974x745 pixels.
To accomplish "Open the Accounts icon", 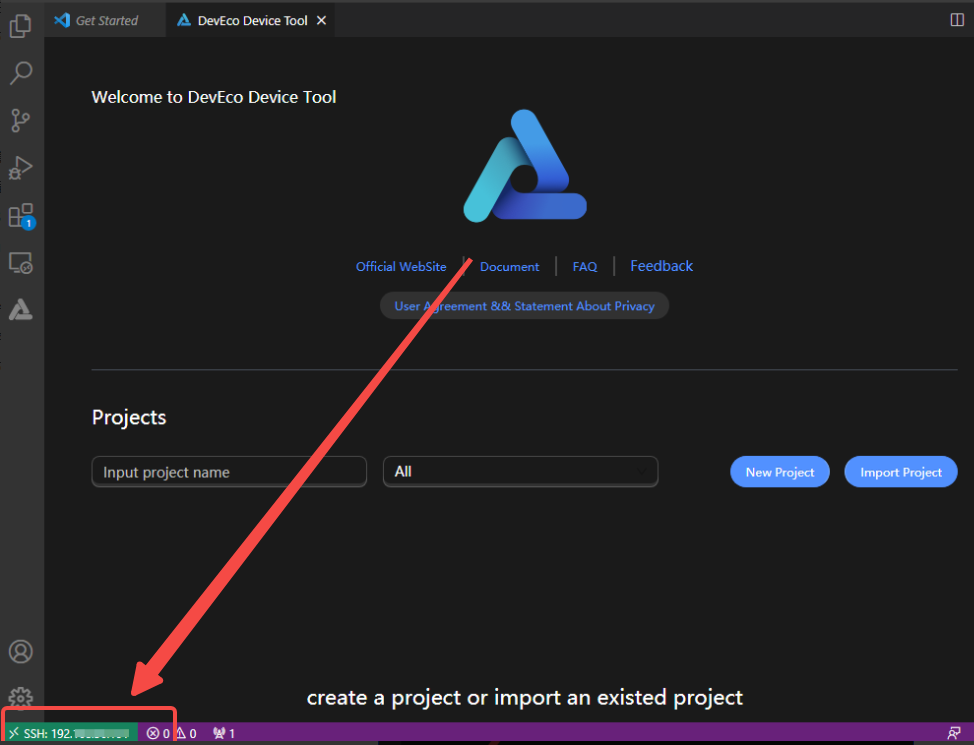I will point(20,651).
